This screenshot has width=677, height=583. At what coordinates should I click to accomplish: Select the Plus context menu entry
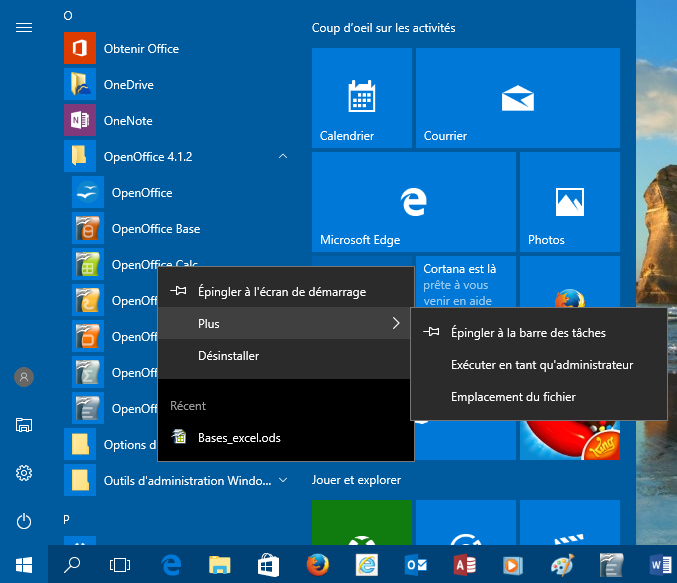[x=286, y=323]
